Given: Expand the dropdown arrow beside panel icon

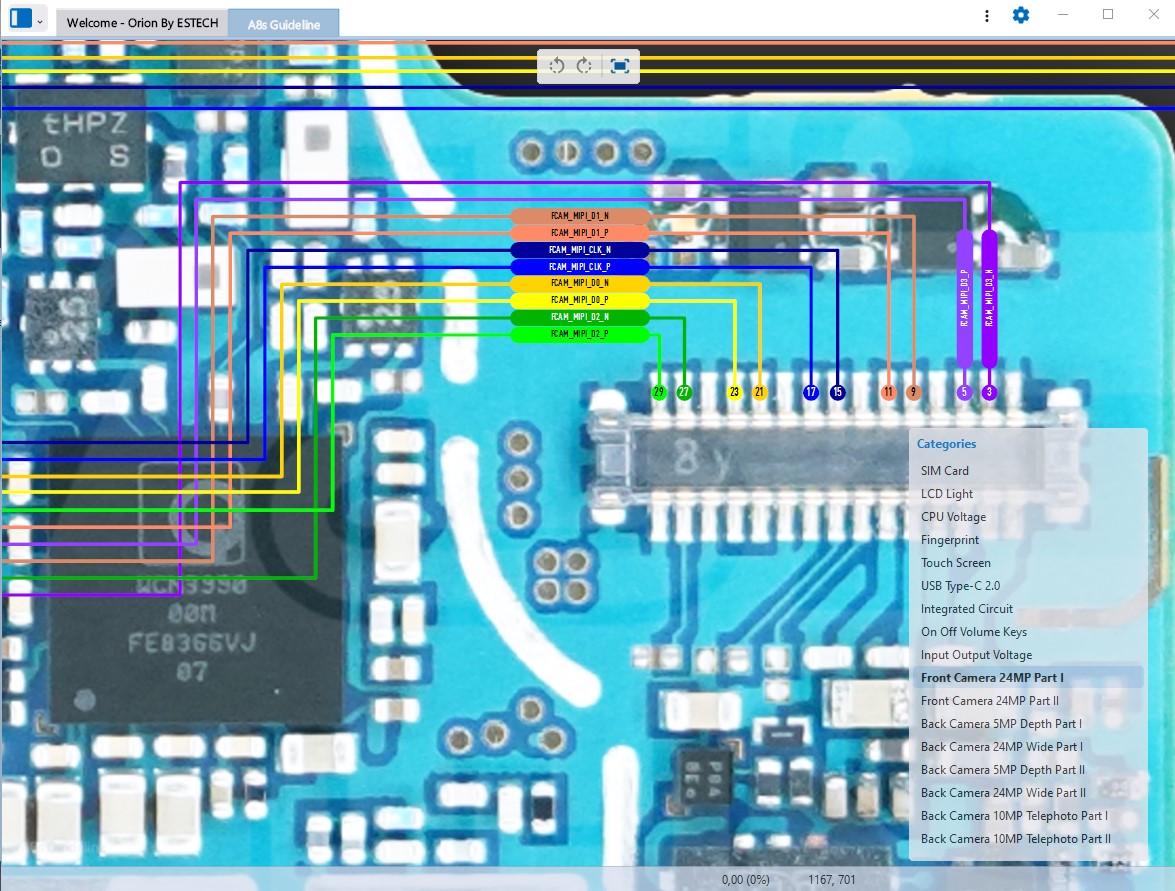Looking at the screenshot, I should pos(40,20).
